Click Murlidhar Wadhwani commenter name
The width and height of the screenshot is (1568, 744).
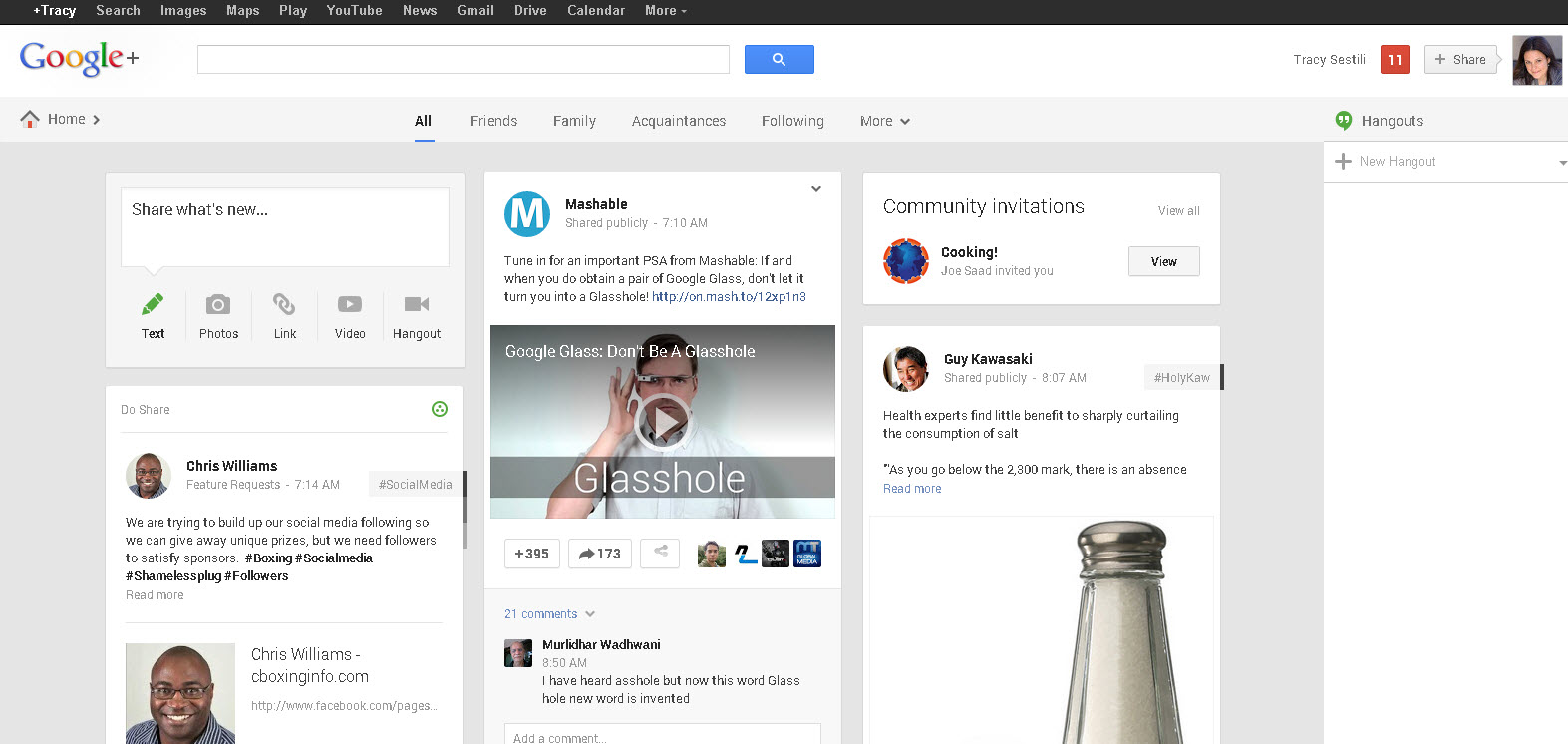[x=601, y=645]
